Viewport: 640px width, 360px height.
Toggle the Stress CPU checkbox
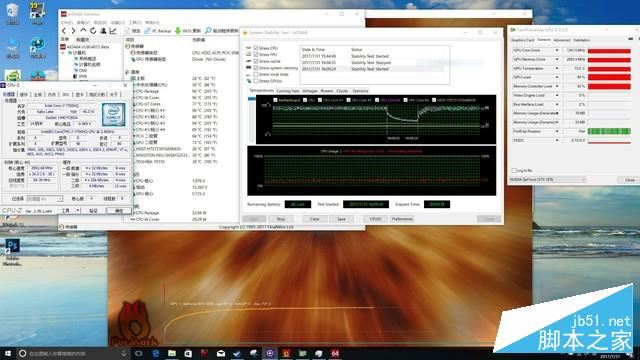(x=256, y=48)
